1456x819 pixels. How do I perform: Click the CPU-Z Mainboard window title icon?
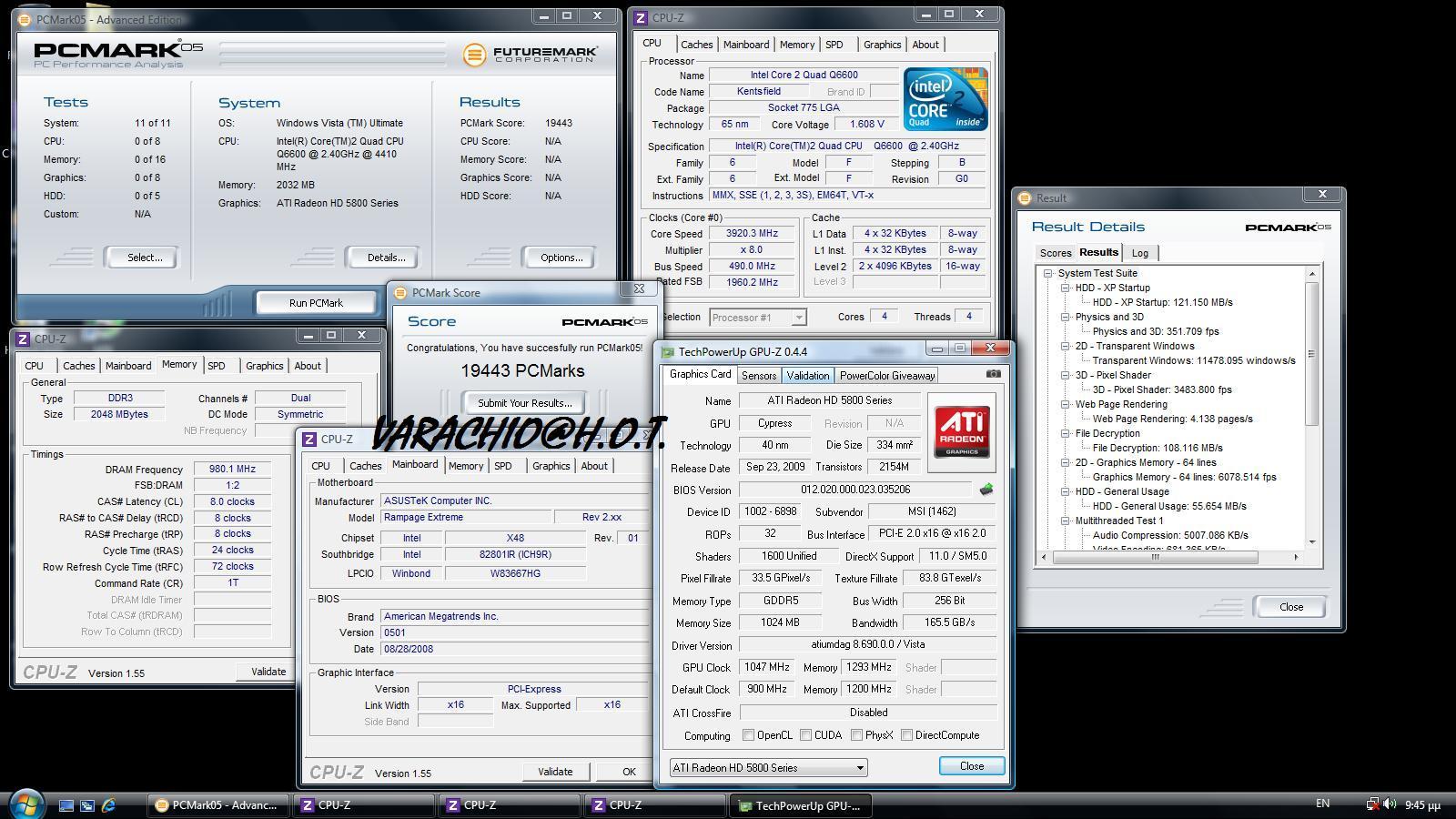[x=309, y=439]
